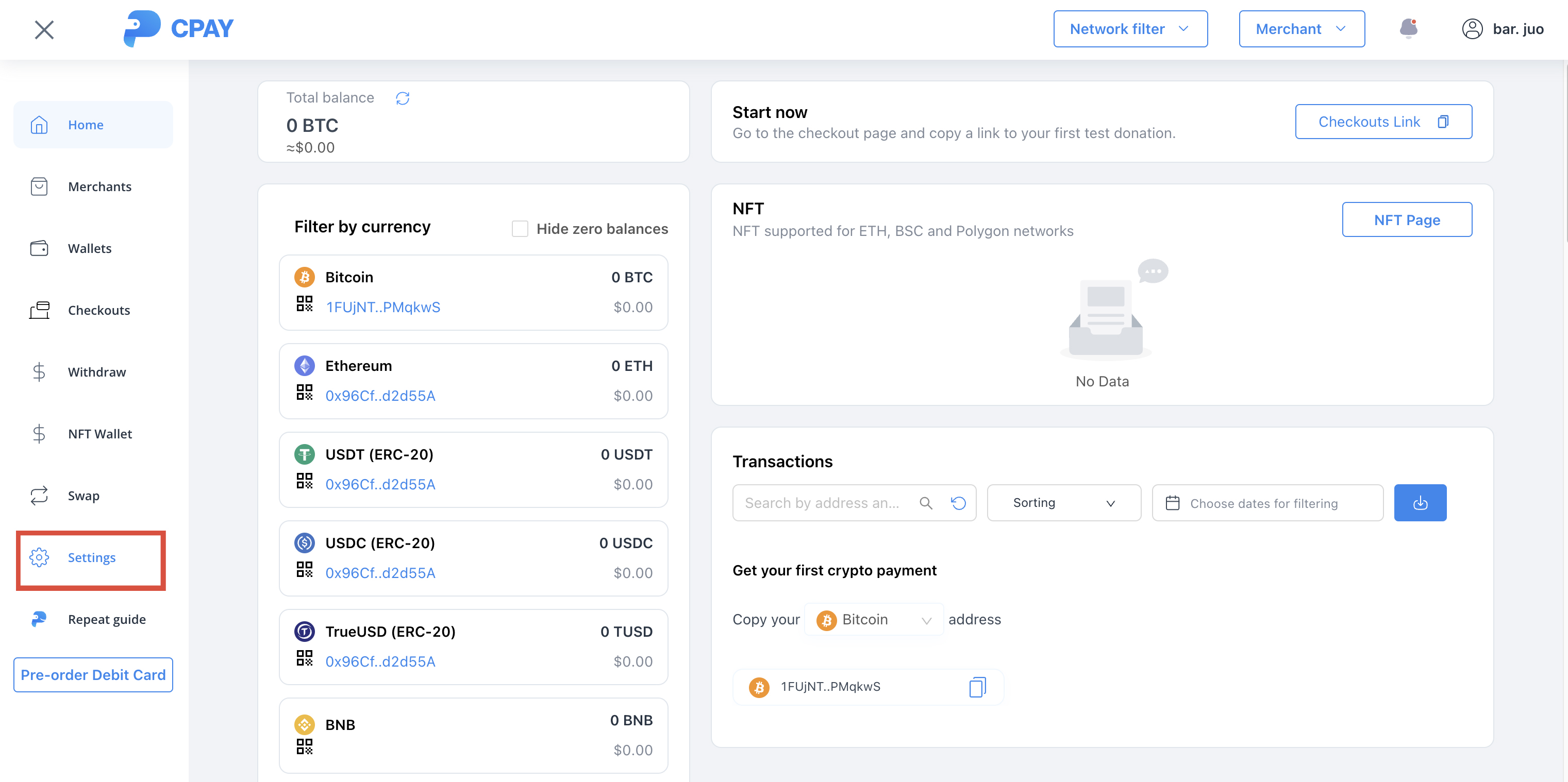1568x782 pixels.
Task: Show QR code for USDT (ERC-20) wallet
Action: click(304, 481)
